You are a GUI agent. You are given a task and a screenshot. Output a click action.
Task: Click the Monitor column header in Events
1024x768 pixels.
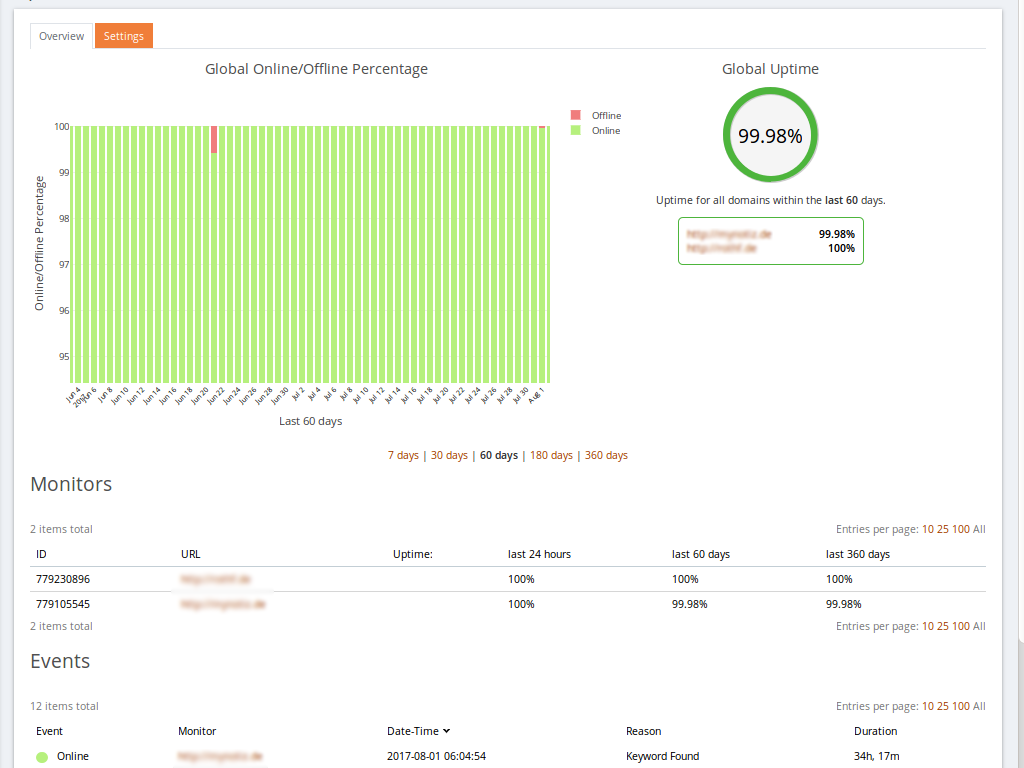click(197, 731)
